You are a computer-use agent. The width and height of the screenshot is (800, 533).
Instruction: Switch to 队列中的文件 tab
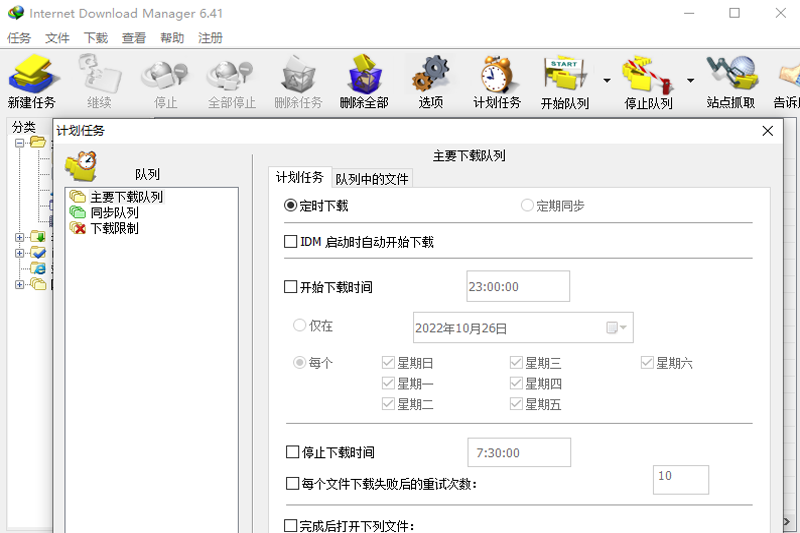(x=372, y=179)
